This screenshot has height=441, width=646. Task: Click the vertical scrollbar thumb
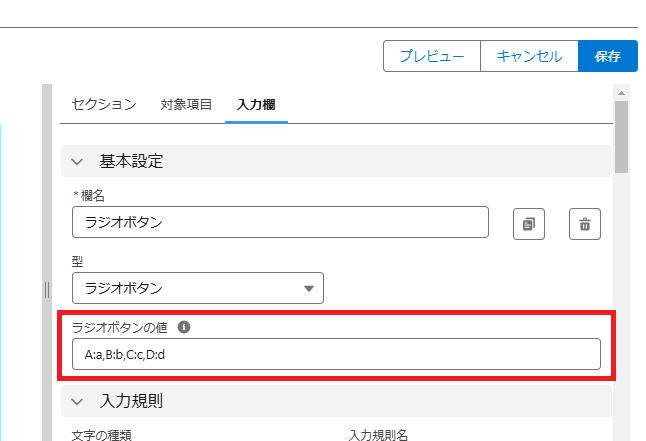(x=621, y=137)
